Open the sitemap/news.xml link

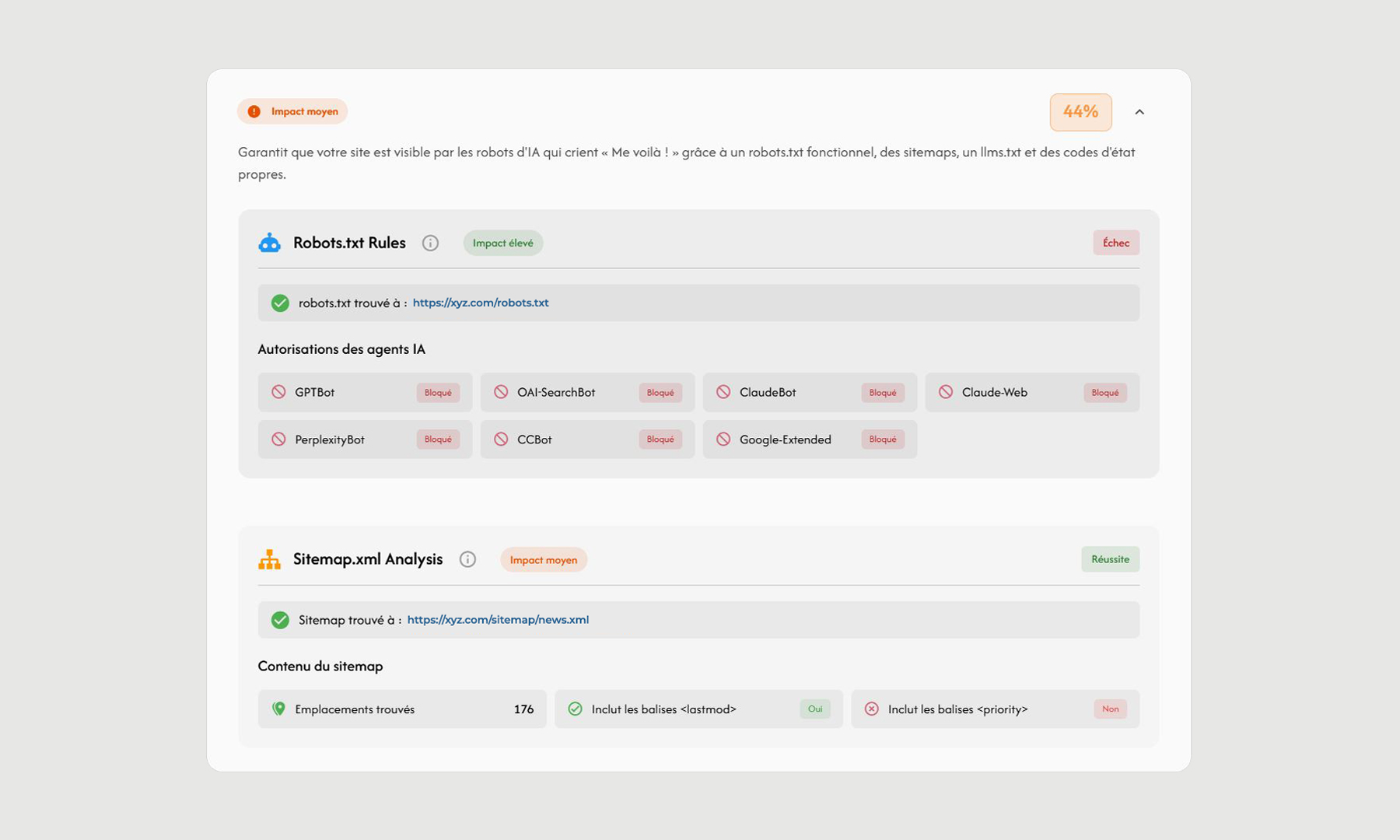point(498,620)
